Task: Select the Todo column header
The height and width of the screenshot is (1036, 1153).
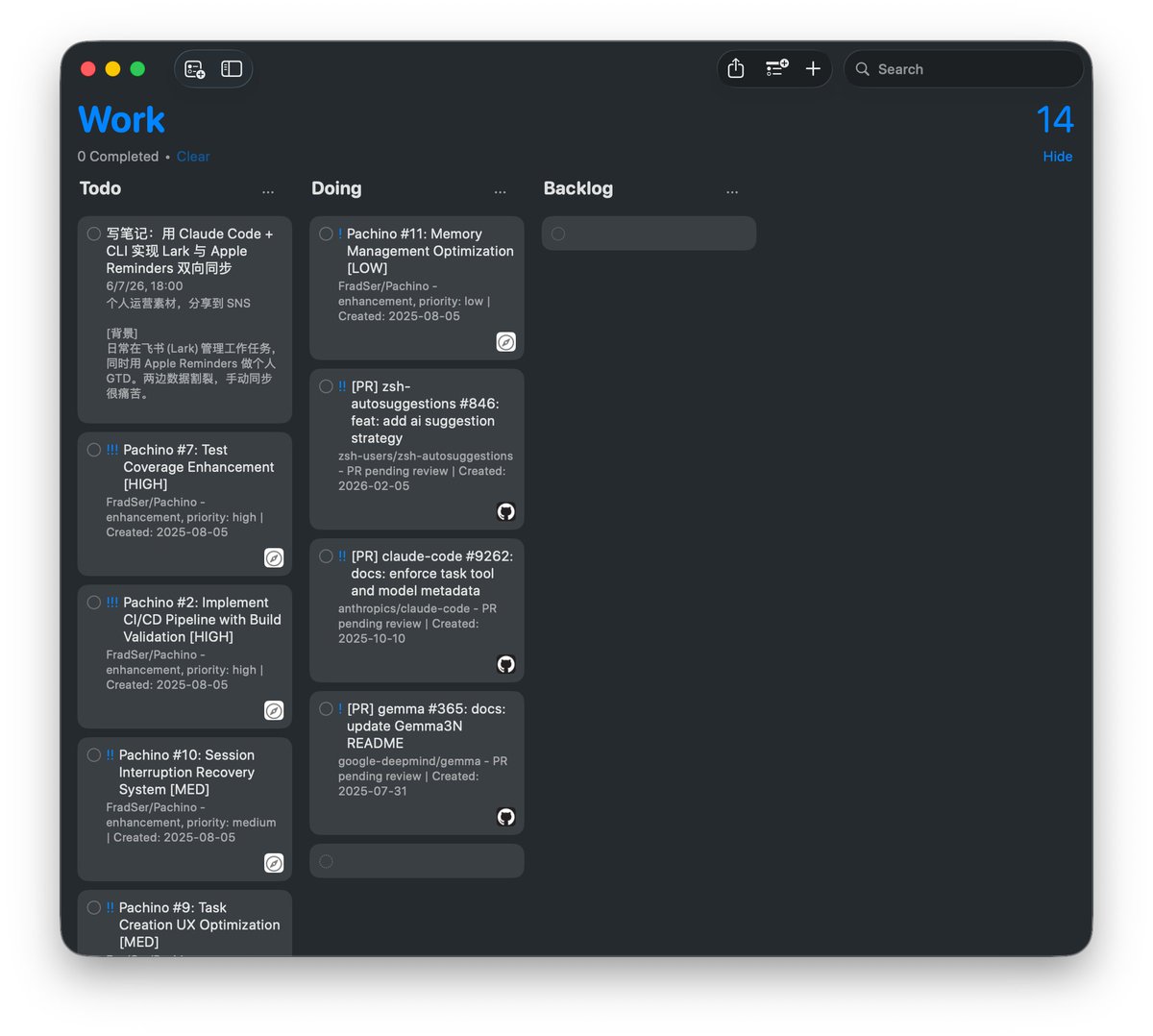Action: pyautogui.click(x=101, y=188)
